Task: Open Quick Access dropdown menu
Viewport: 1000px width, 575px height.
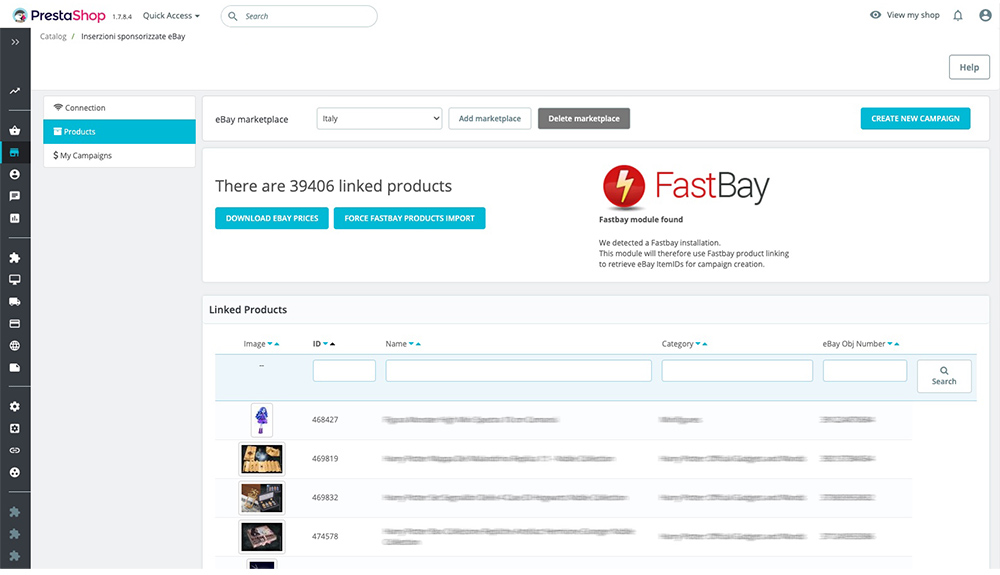Action: 171,15
